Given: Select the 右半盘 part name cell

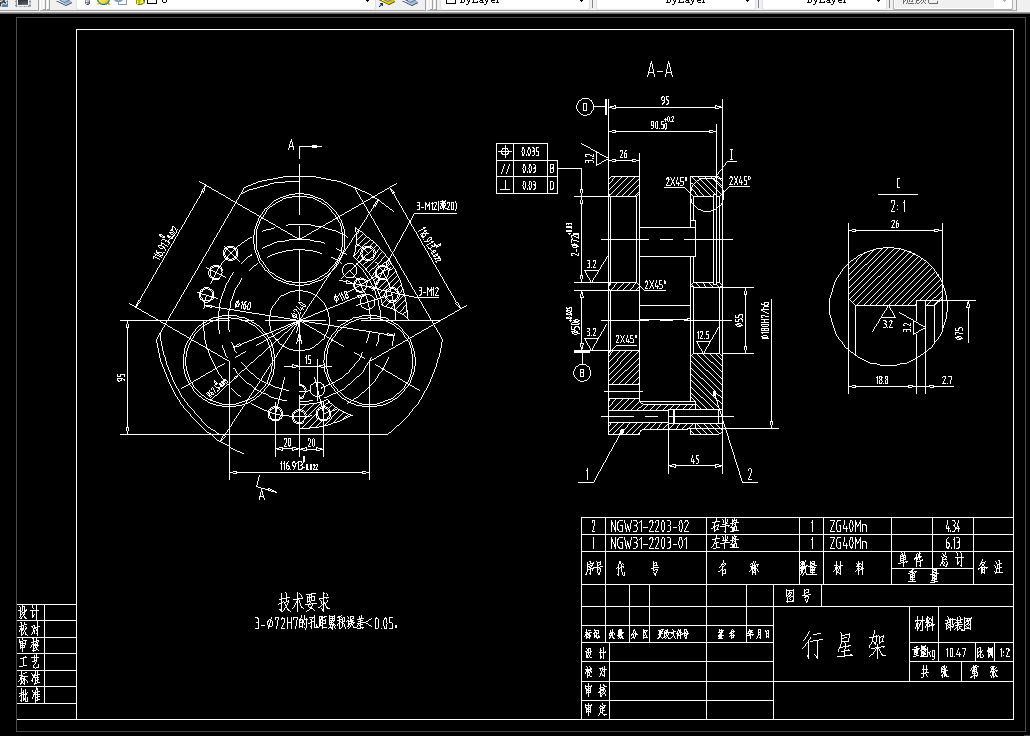Looking at the screenshot, I should coord(725,526).
